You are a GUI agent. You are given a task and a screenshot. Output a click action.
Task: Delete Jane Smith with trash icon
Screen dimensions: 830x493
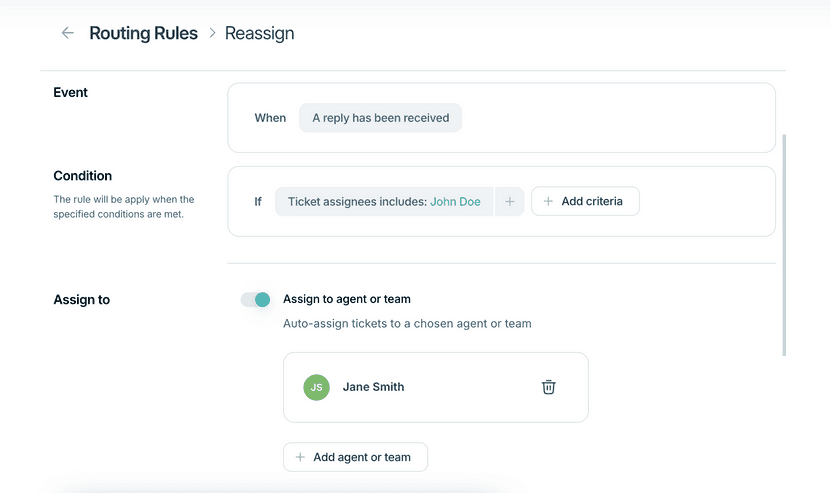click(548, 387)
